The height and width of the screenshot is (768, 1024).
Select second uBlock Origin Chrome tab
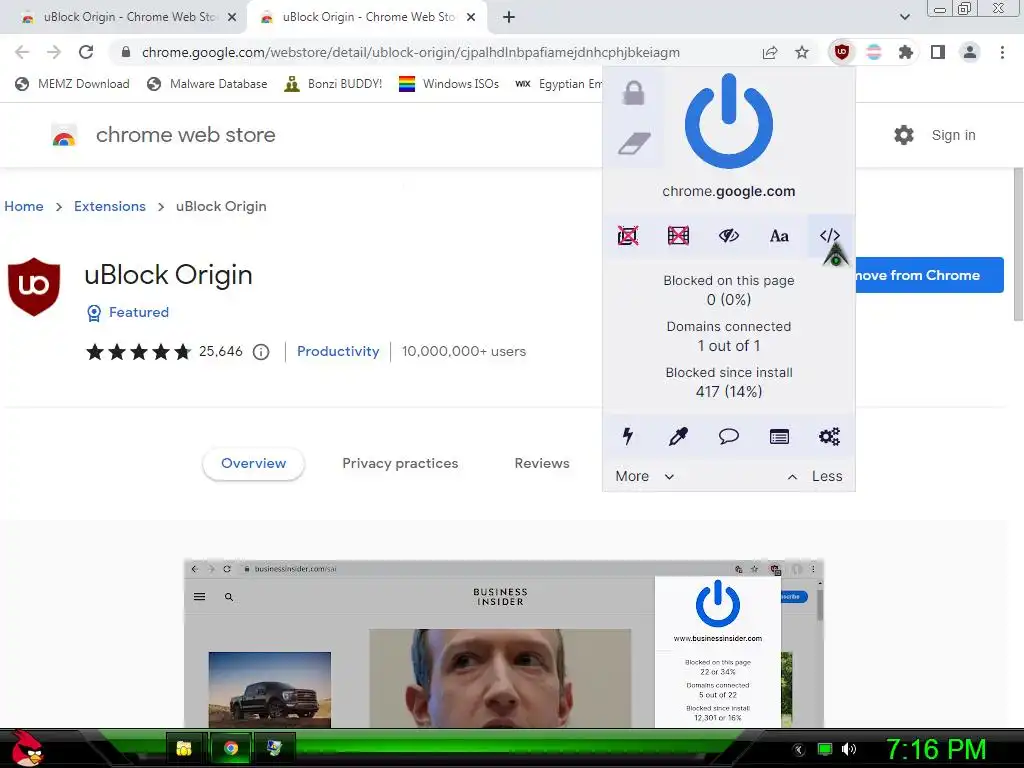[367, 17]
